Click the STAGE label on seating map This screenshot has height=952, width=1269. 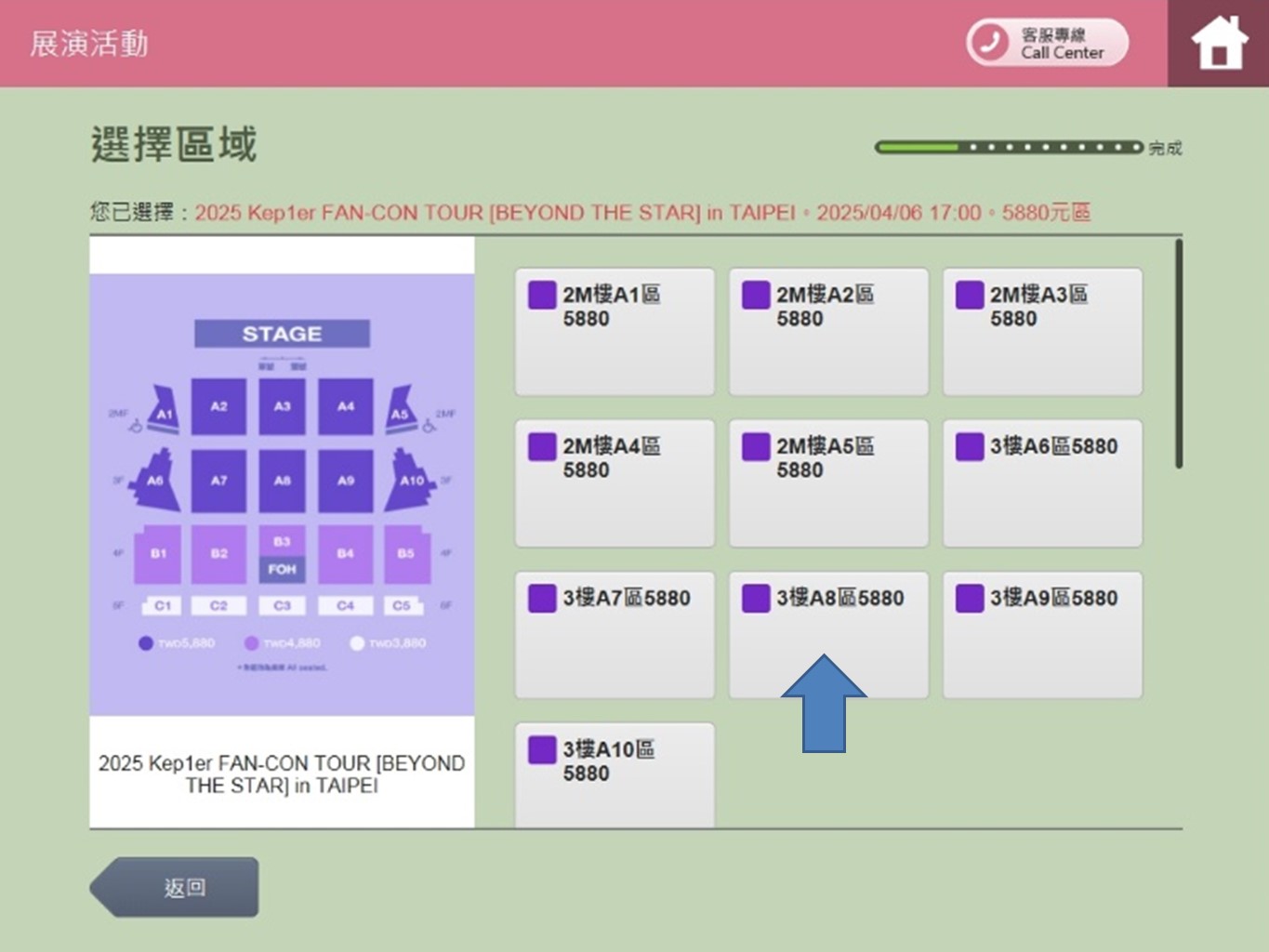coord(282,334)
